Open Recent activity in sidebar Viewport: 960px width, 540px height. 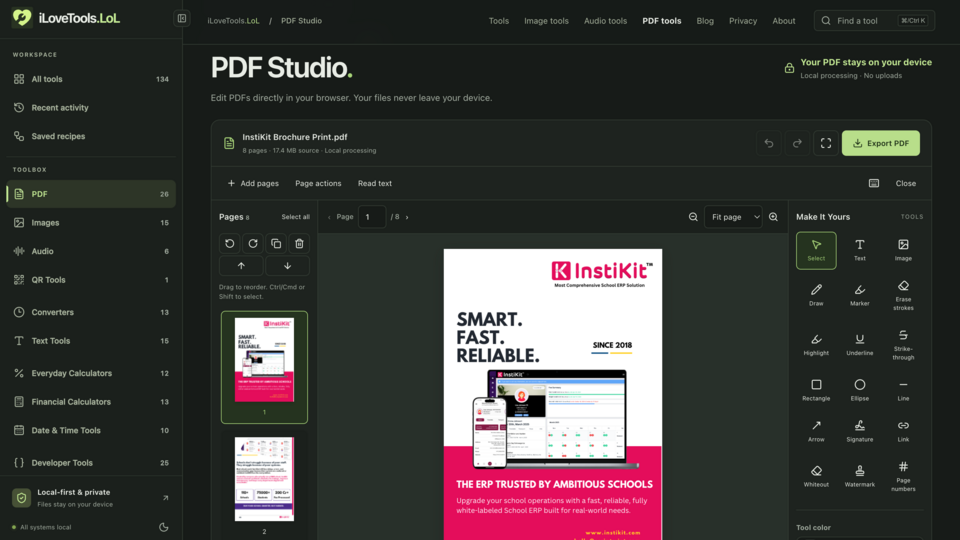coord(91,108)
